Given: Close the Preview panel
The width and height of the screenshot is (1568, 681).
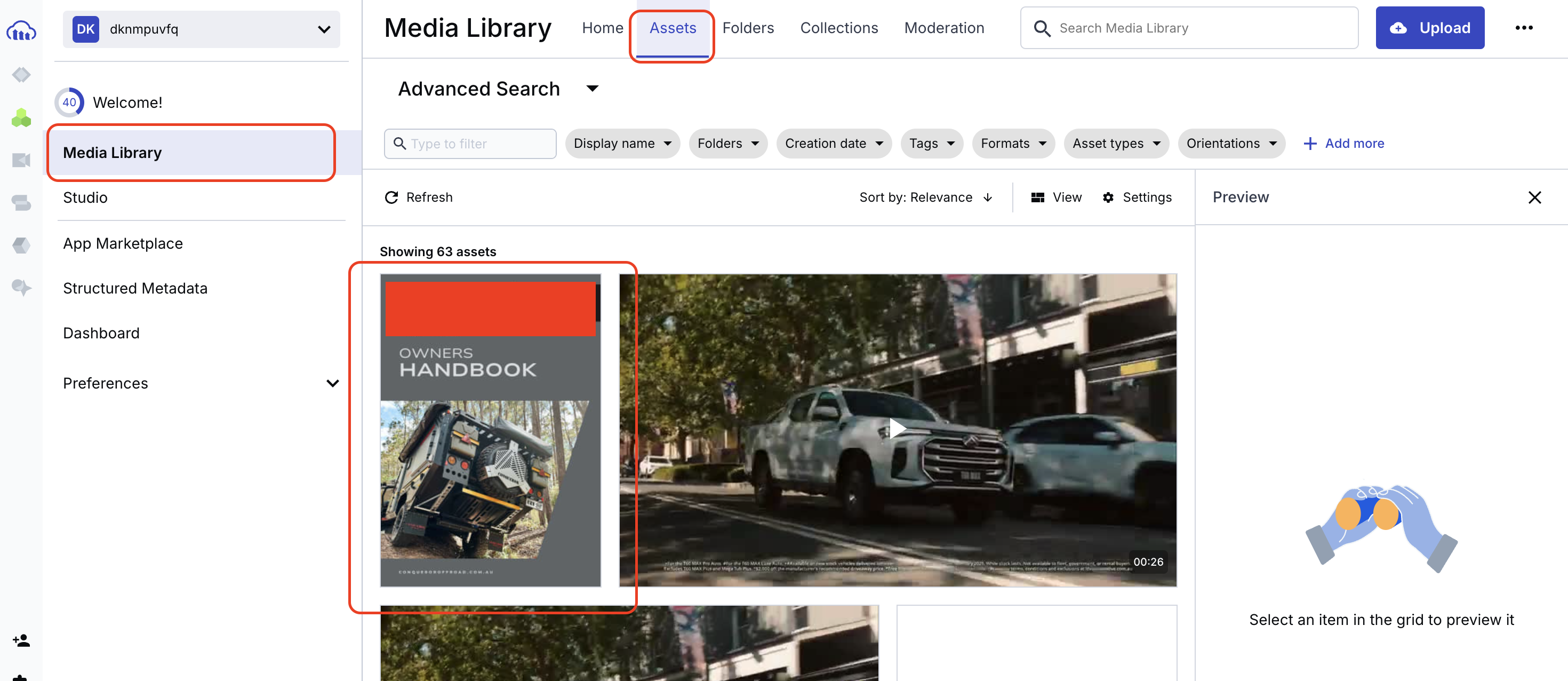Looking at the screenshot, I should 1534,197.
